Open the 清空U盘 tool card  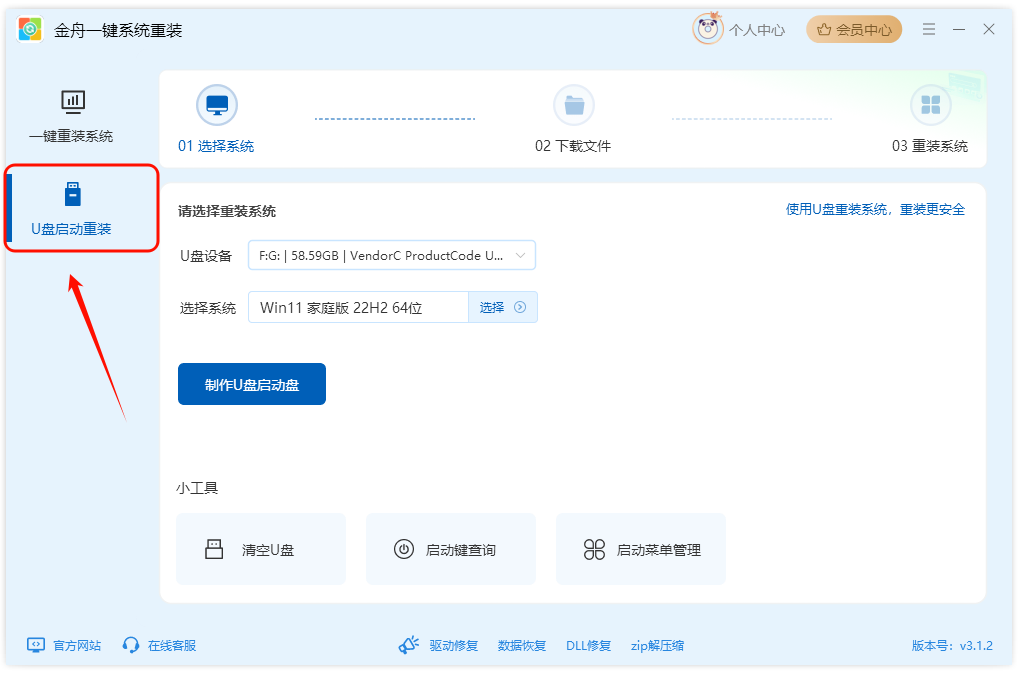[x=261, y=549]
